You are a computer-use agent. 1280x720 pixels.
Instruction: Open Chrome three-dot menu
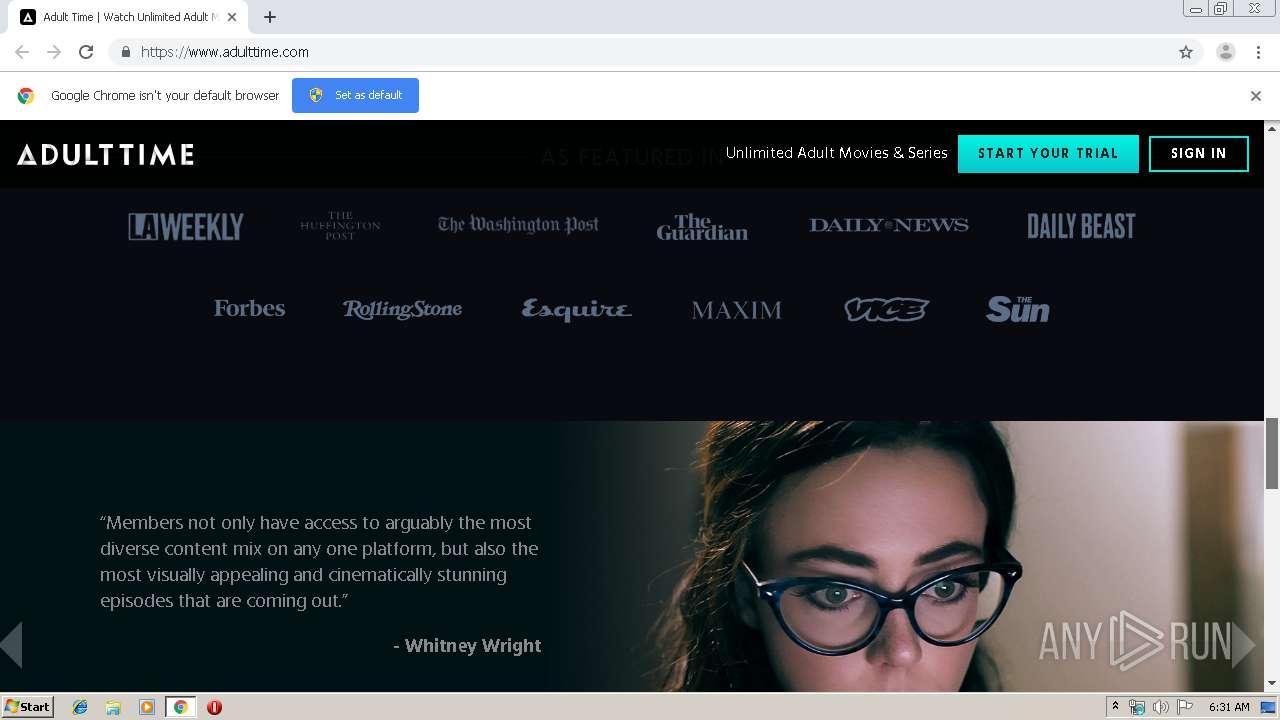click(x=1258, y=52)
